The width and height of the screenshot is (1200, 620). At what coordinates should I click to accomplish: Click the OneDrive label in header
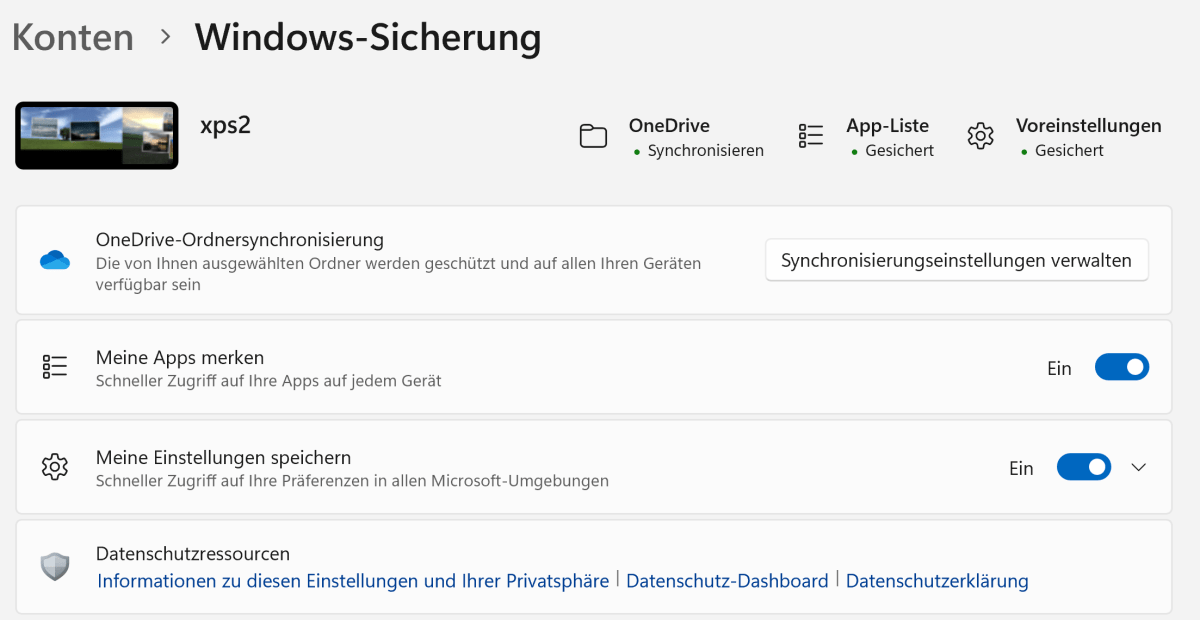point(669,126)
